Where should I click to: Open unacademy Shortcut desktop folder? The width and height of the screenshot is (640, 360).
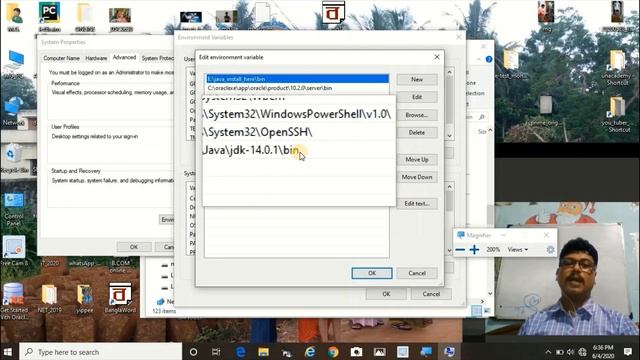click(617, 68)
